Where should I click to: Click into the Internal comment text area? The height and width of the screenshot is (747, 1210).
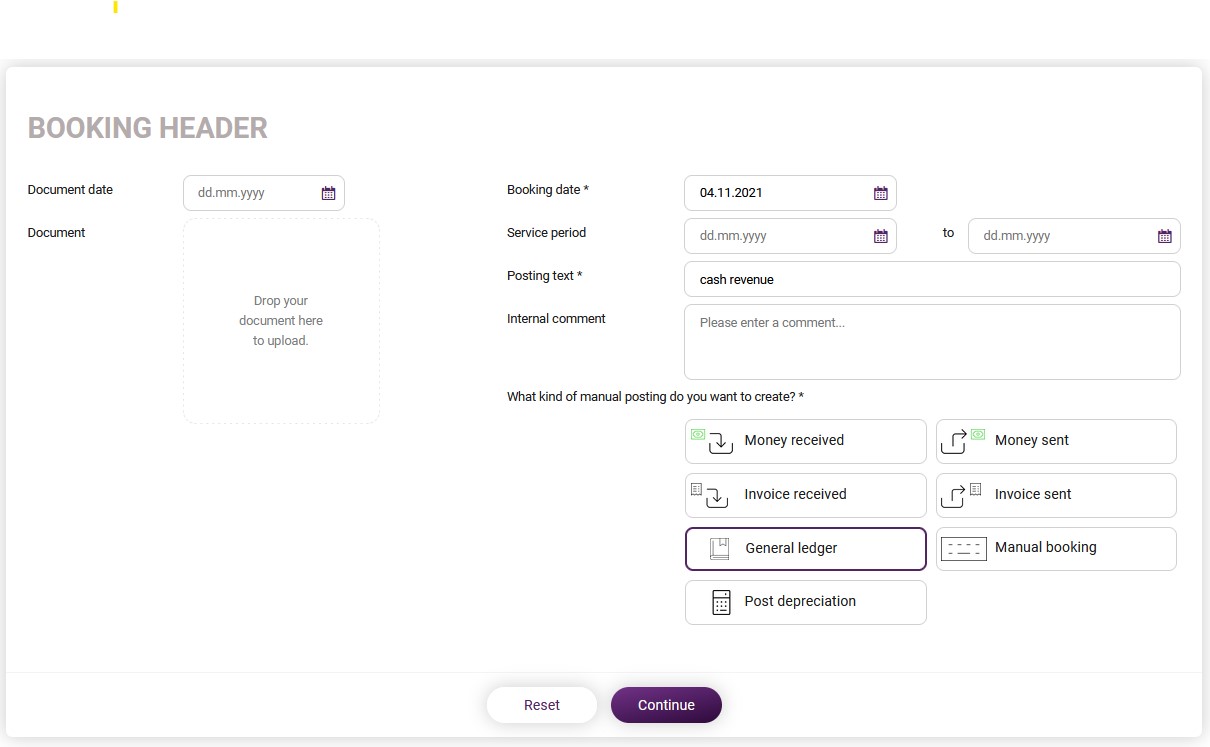point(932,342)
